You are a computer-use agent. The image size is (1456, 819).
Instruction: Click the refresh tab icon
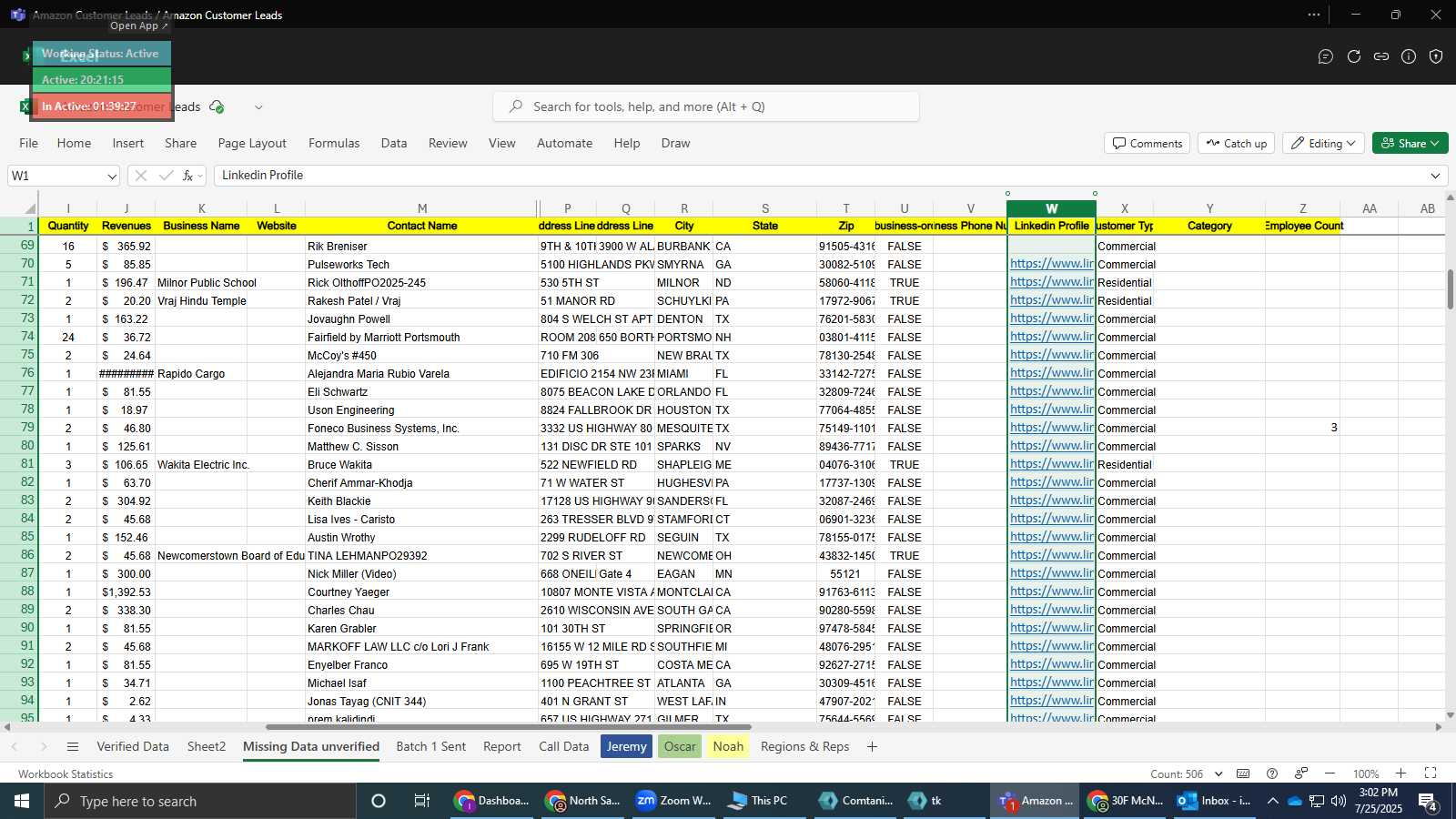[1354, 56]
